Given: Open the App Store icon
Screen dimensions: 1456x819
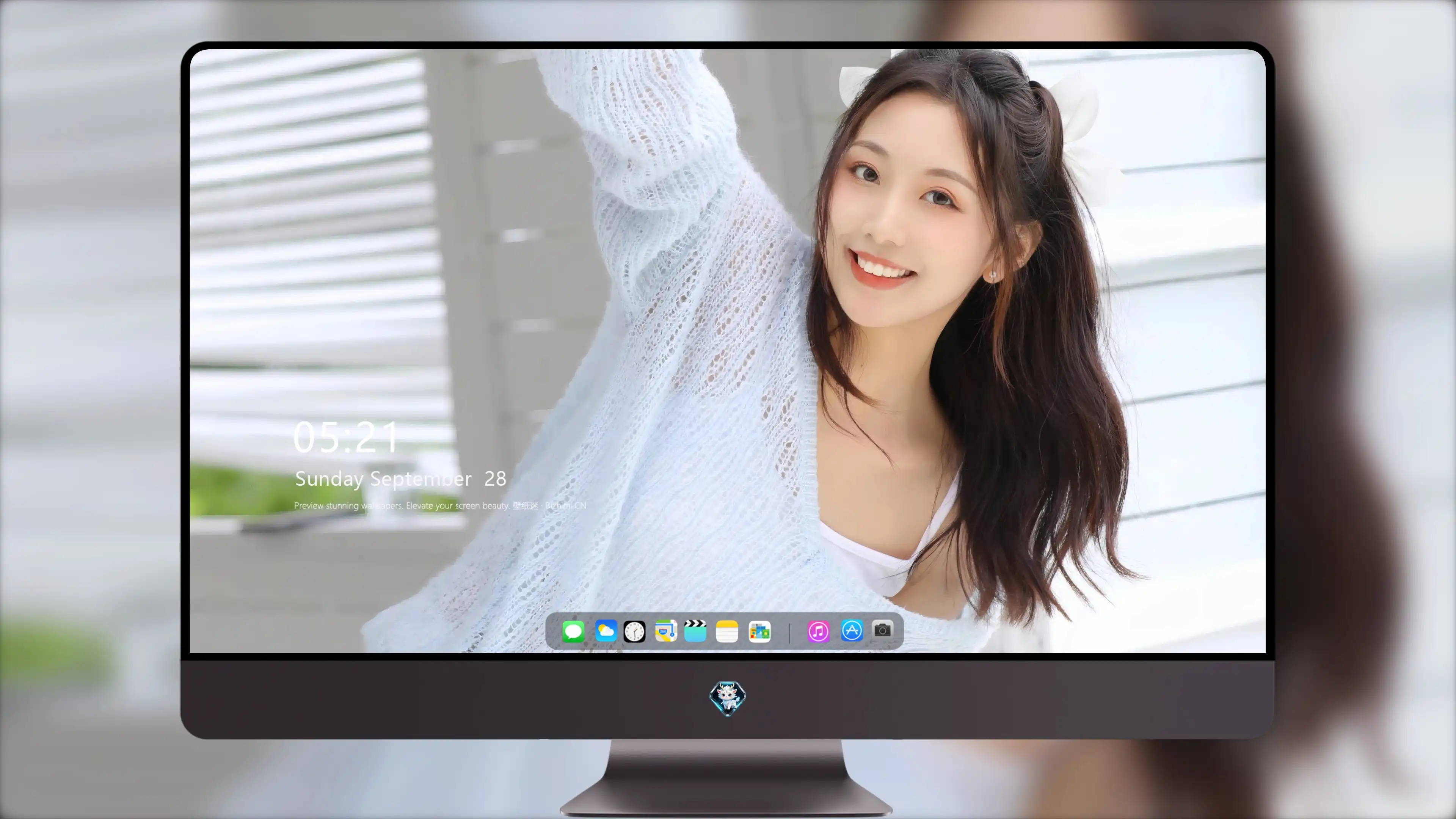Looking at the screenshot, I should (x=852, y=630).
